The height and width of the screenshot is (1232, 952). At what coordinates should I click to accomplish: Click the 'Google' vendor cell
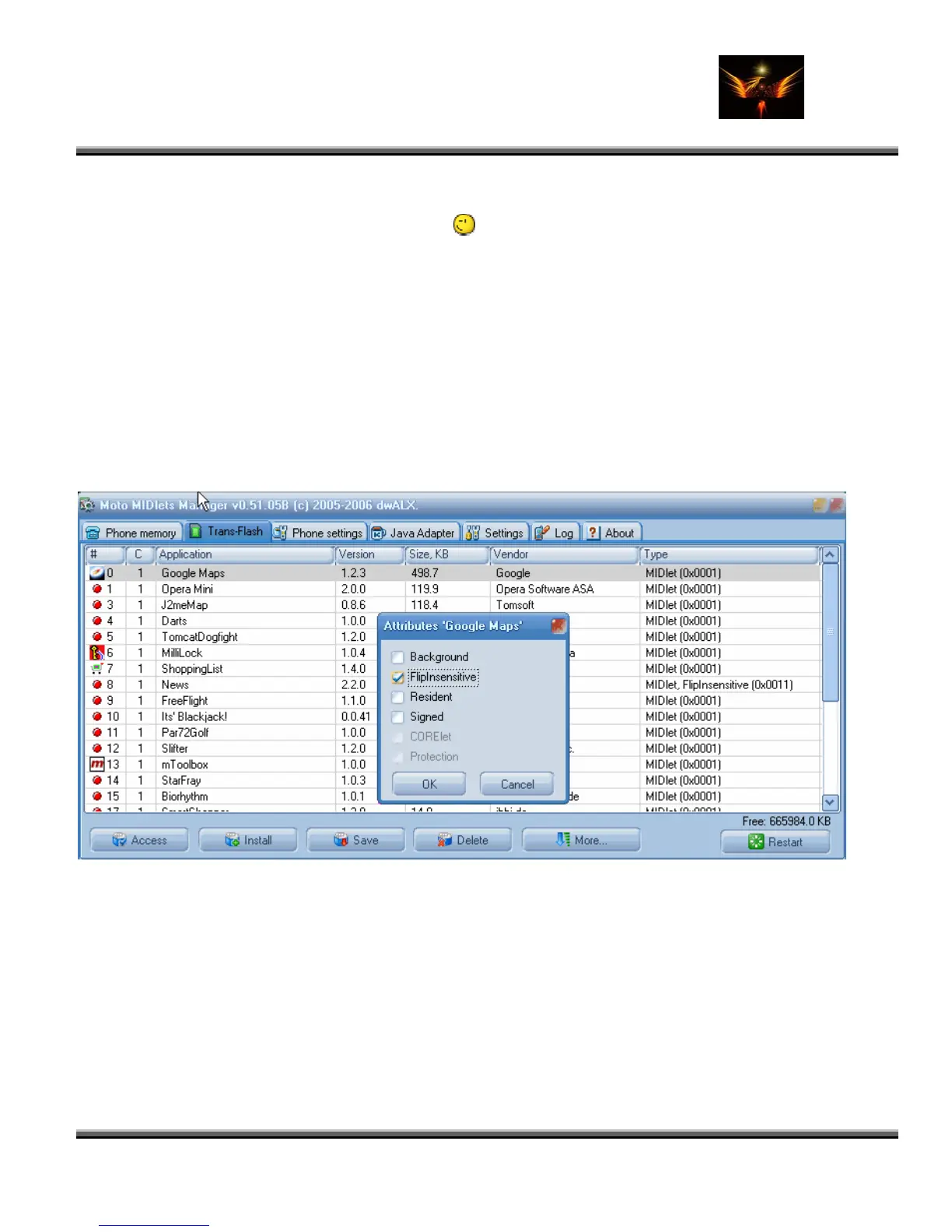coord(513,573)
